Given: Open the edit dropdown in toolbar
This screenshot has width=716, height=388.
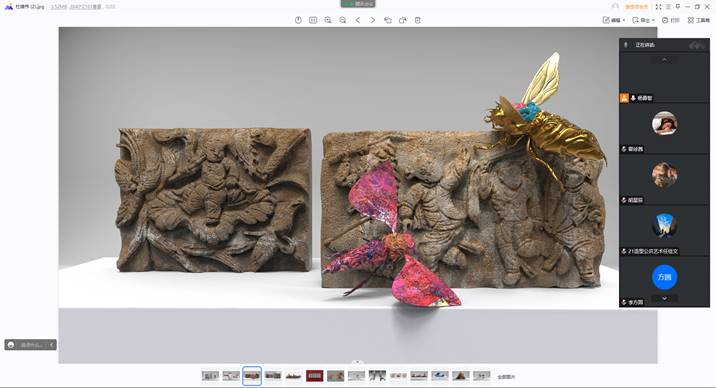Looking at the screenshot, I should pyautogui.click(x=614, y=20).
